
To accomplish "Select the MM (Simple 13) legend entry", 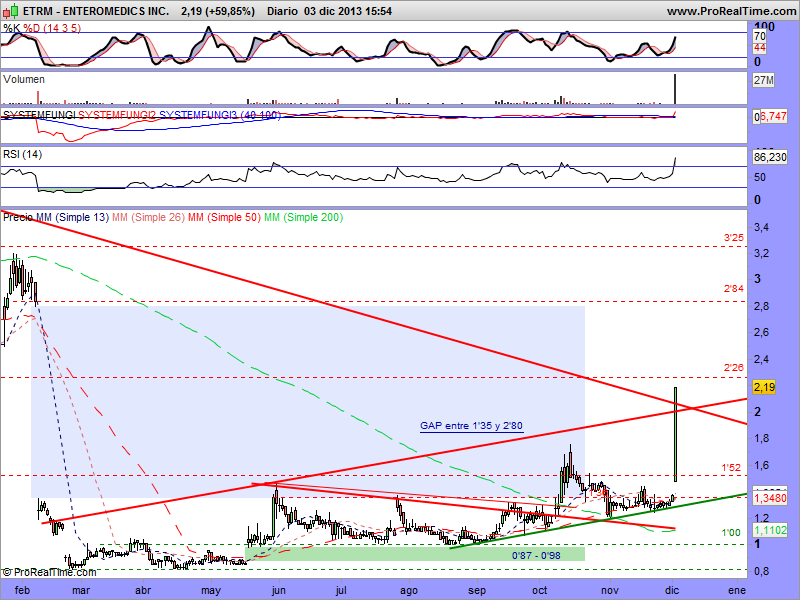I will click(72, 217).
